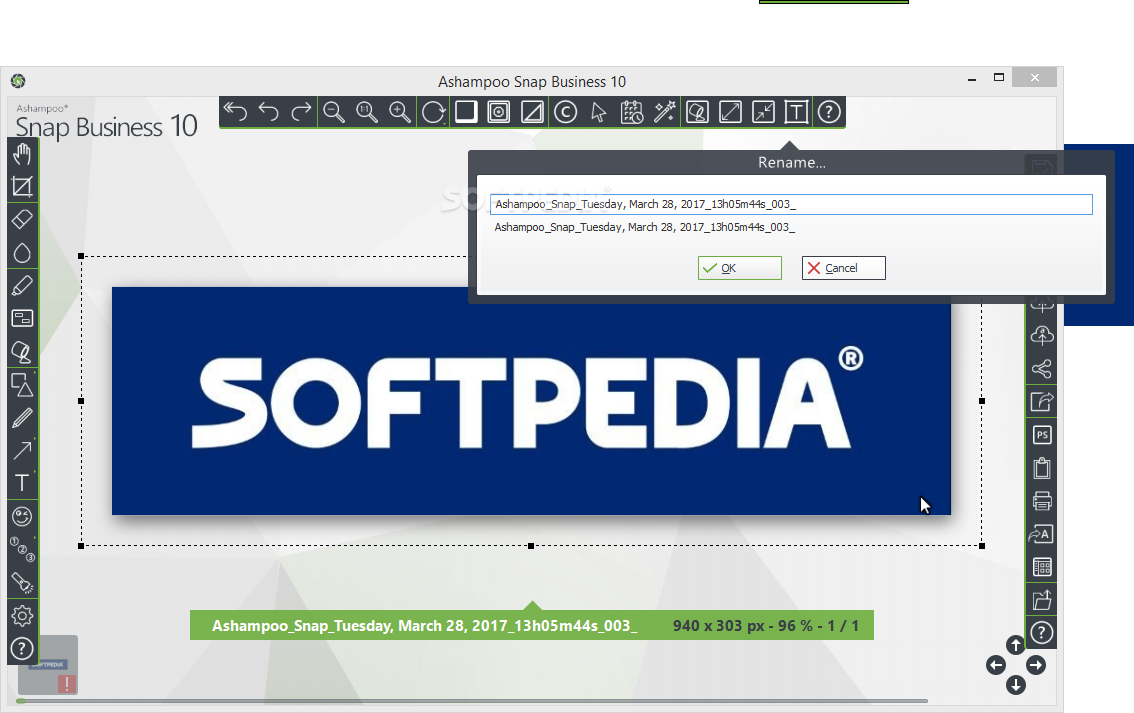The width and height of the screenshot is (1134, 713).
Task: Add the copyright watermark icon
Action: (566, 112)
